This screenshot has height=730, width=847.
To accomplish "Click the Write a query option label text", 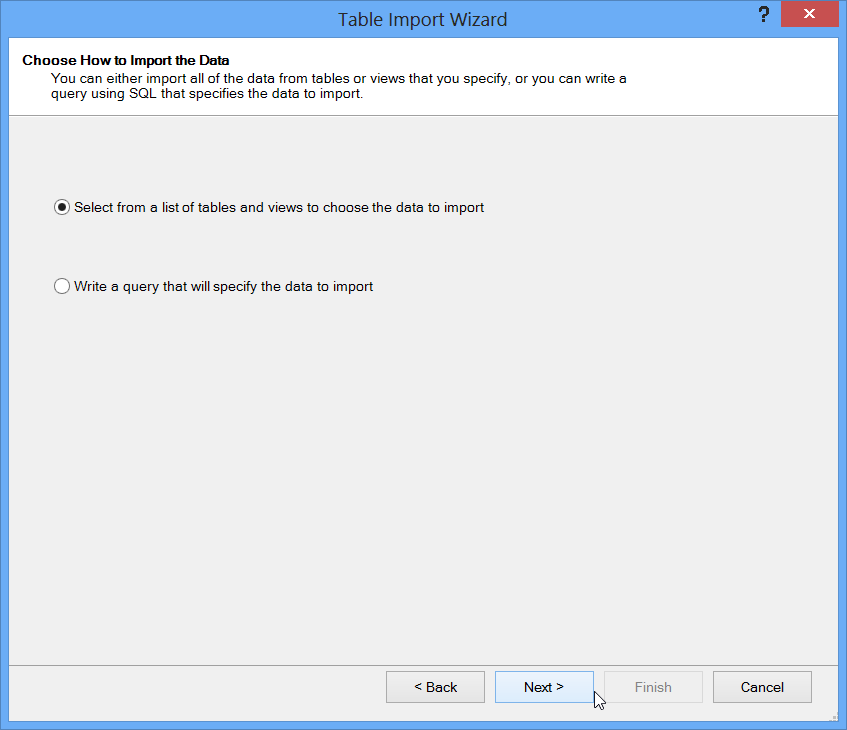I will (x=223, y=286).
